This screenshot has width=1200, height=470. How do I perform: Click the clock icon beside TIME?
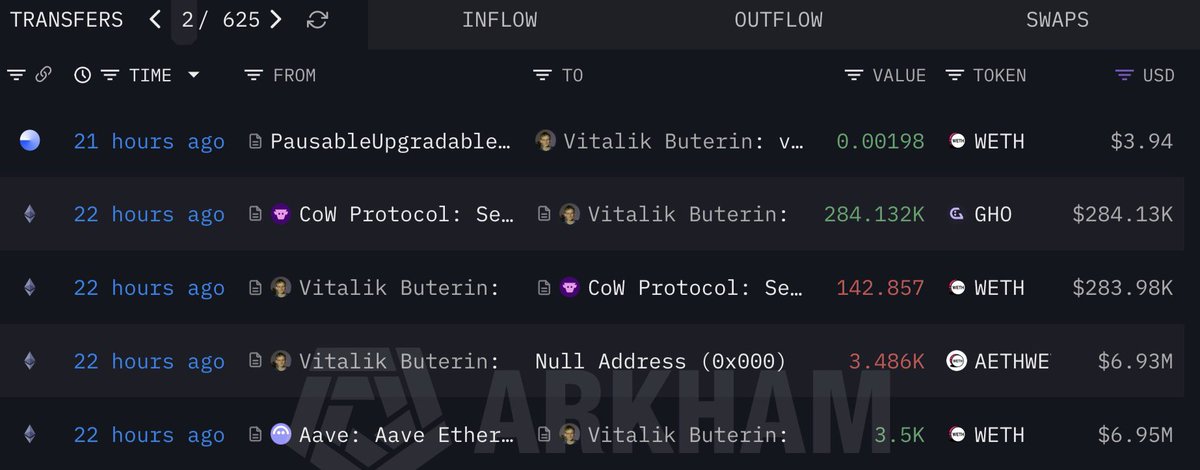(83, 75)
